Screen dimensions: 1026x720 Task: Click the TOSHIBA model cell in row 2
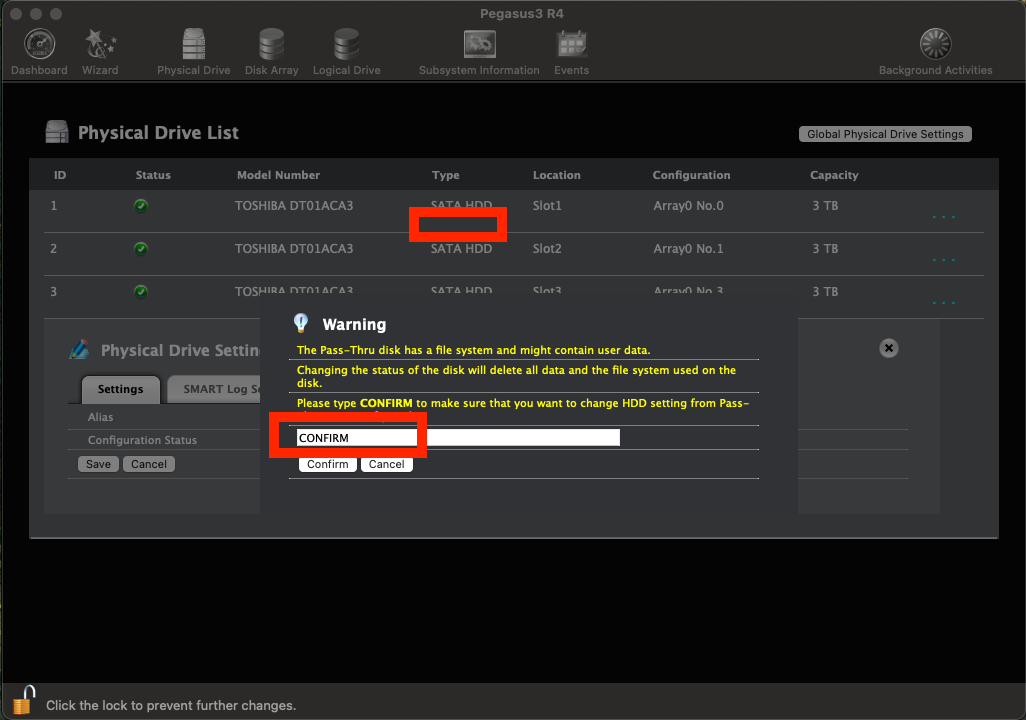click(x=294, y=249)
